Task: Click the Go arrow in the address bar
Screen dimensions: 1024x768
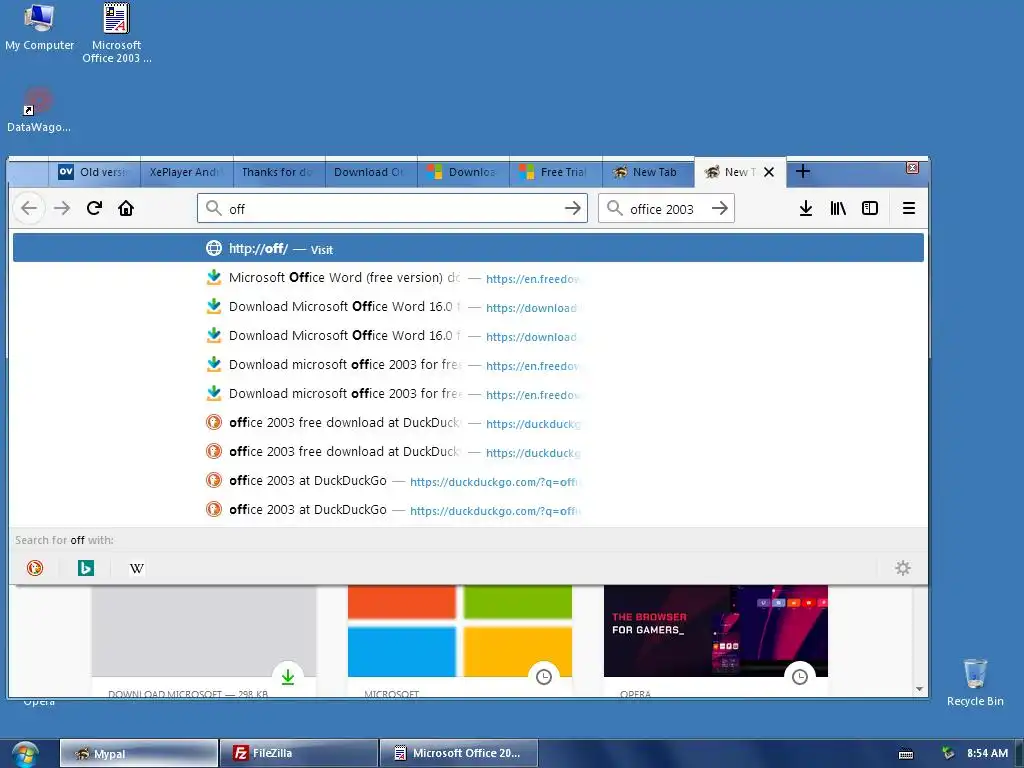Action: pyautogui.click(x=573, y=208)
